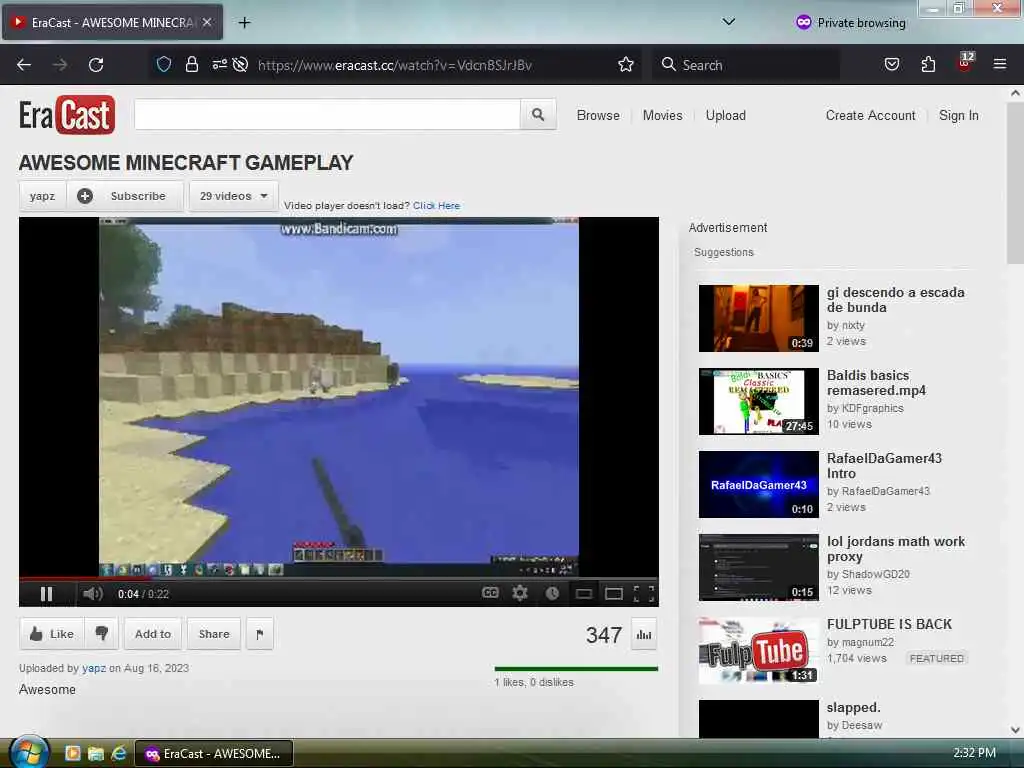The height and width of the screenshot is (768, 1024).
Task: Toggle closed captions CC button
Action: coord(490,593)
